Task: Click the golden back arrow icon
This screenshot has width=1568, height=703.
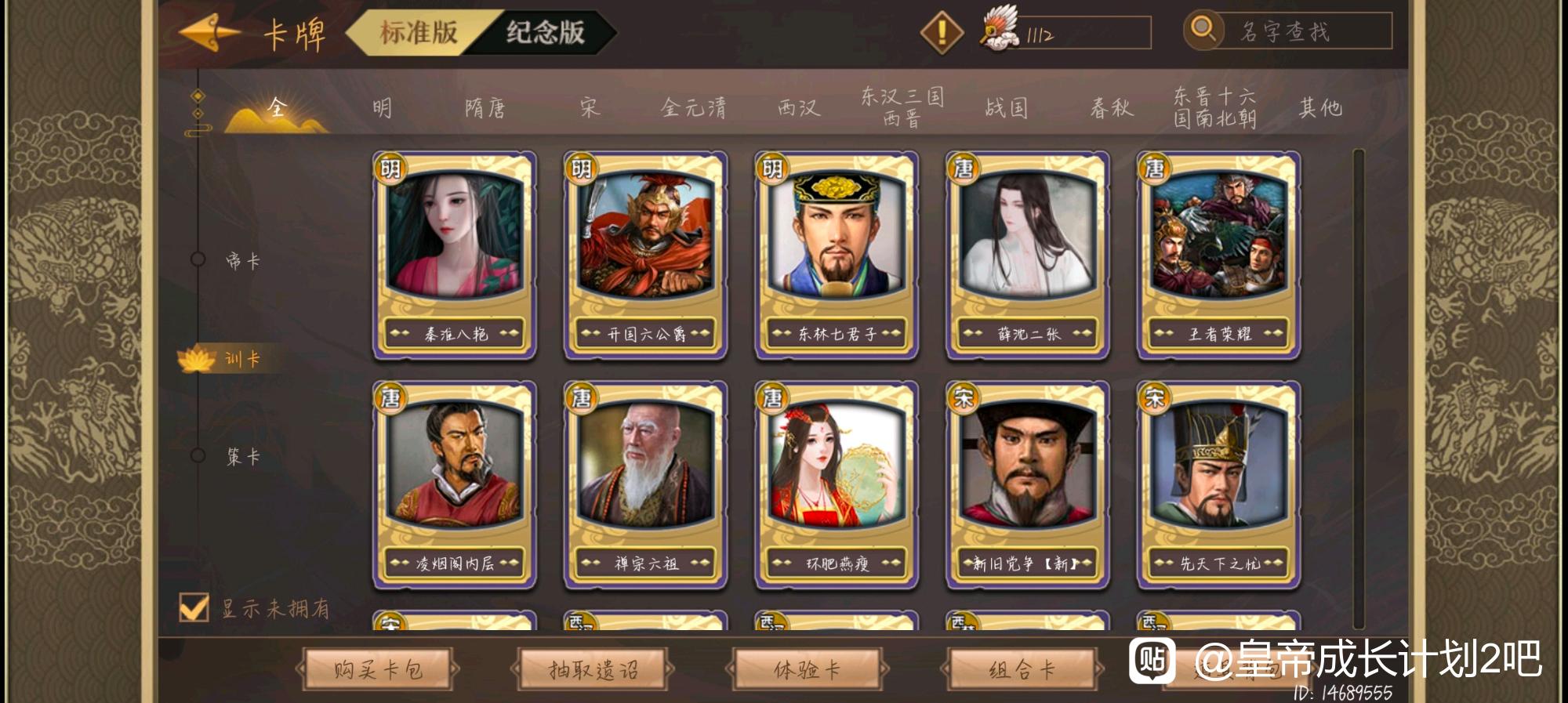Action: coord(209,33)
